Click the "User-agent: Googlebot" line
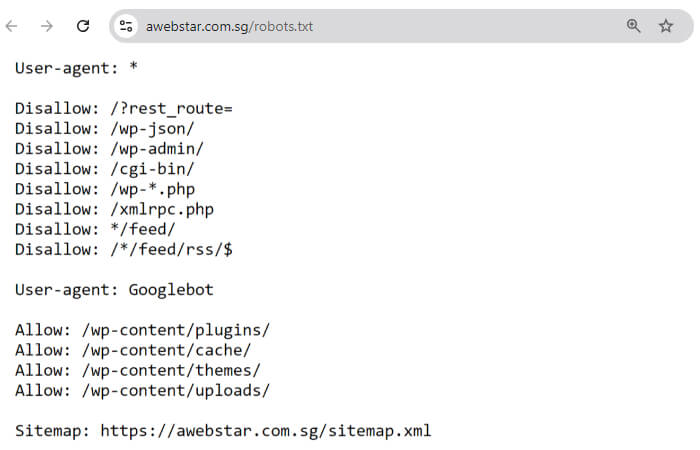 point(114,290)
